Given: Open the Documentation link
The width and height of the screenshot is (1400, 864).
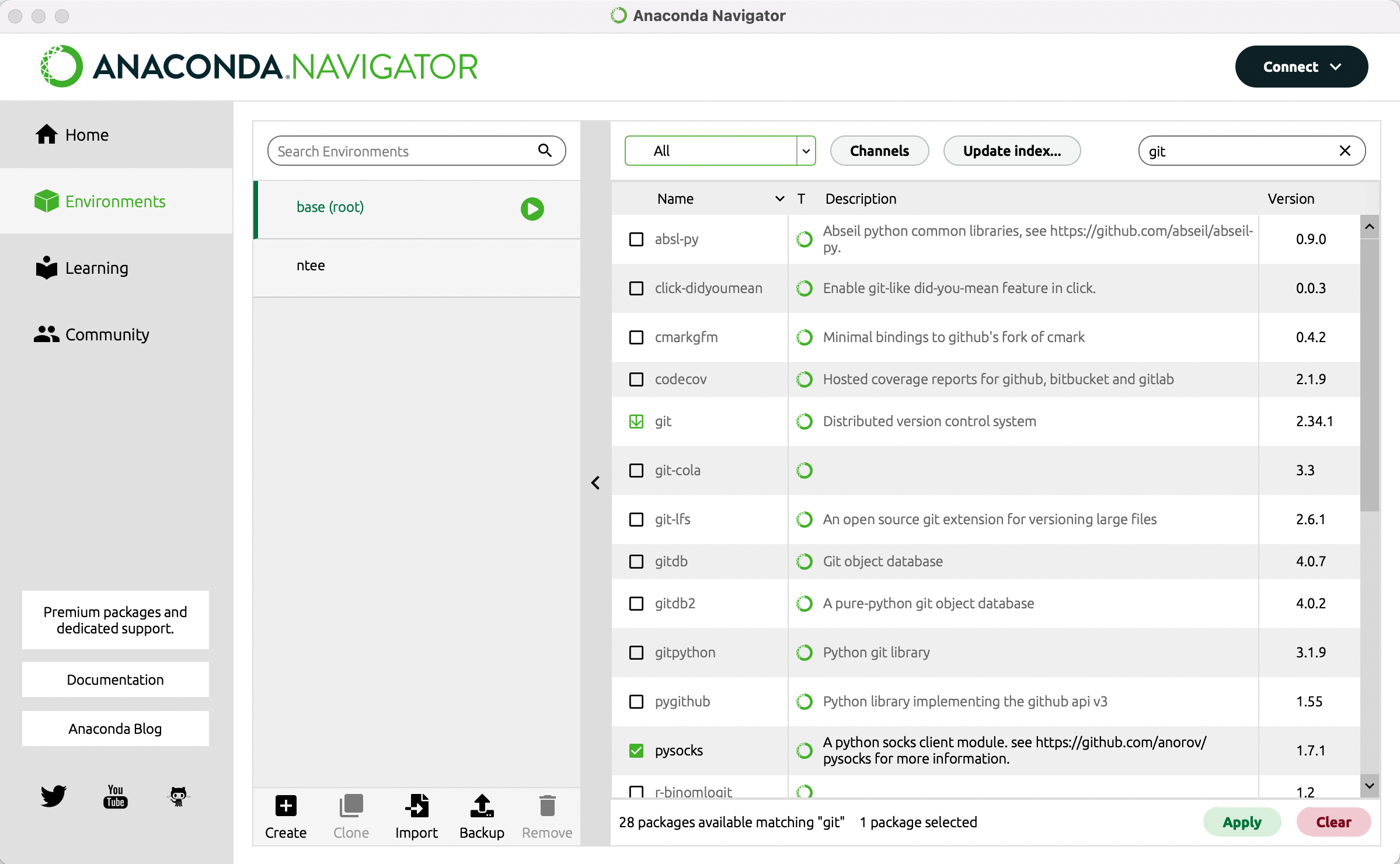Looking at the screenshot, I should [x=116, y=680].
